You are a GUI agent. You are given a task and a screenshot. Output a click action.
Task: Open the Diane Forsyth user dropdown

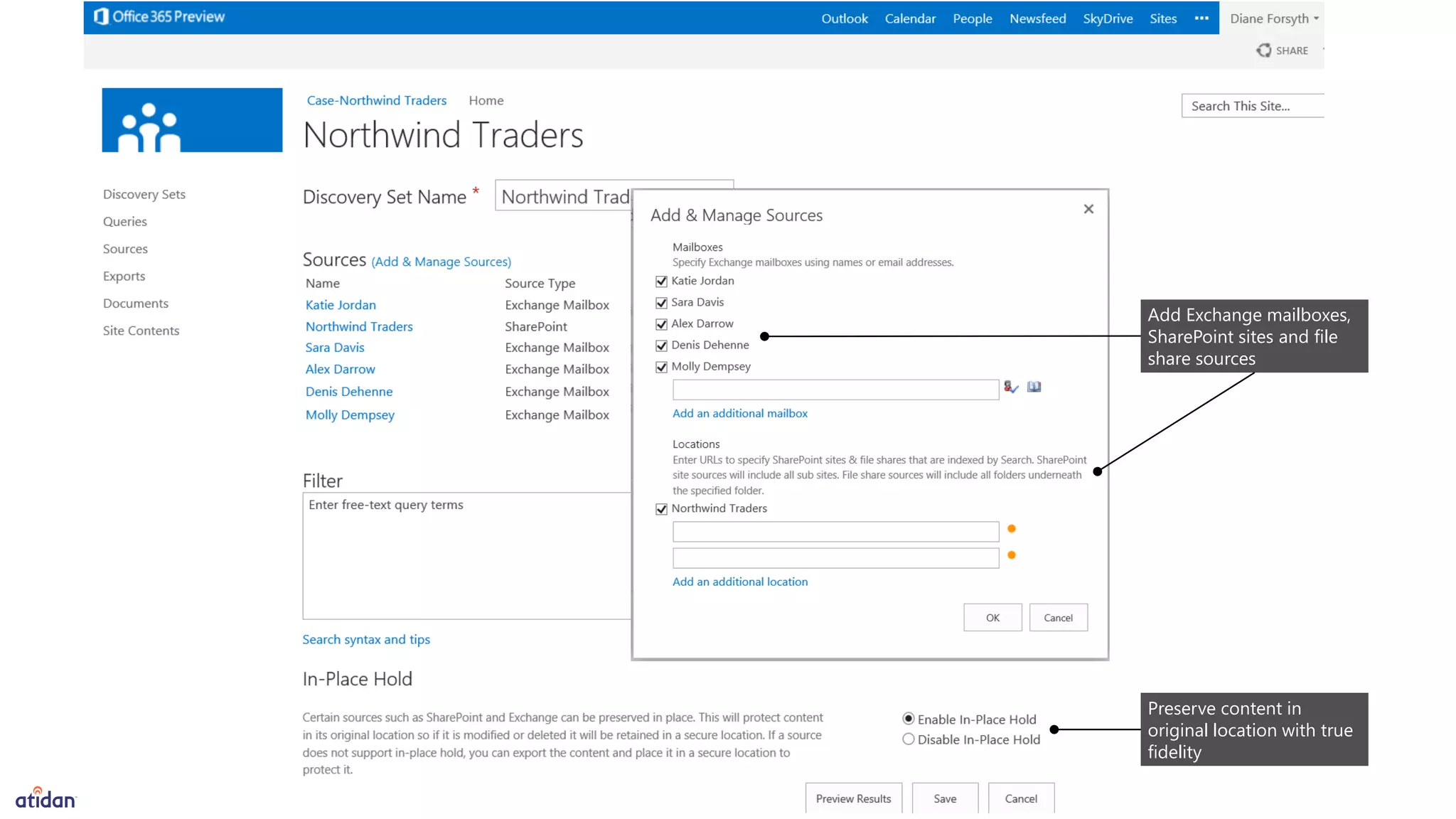pyautogui.click(x=1274, y=18)
